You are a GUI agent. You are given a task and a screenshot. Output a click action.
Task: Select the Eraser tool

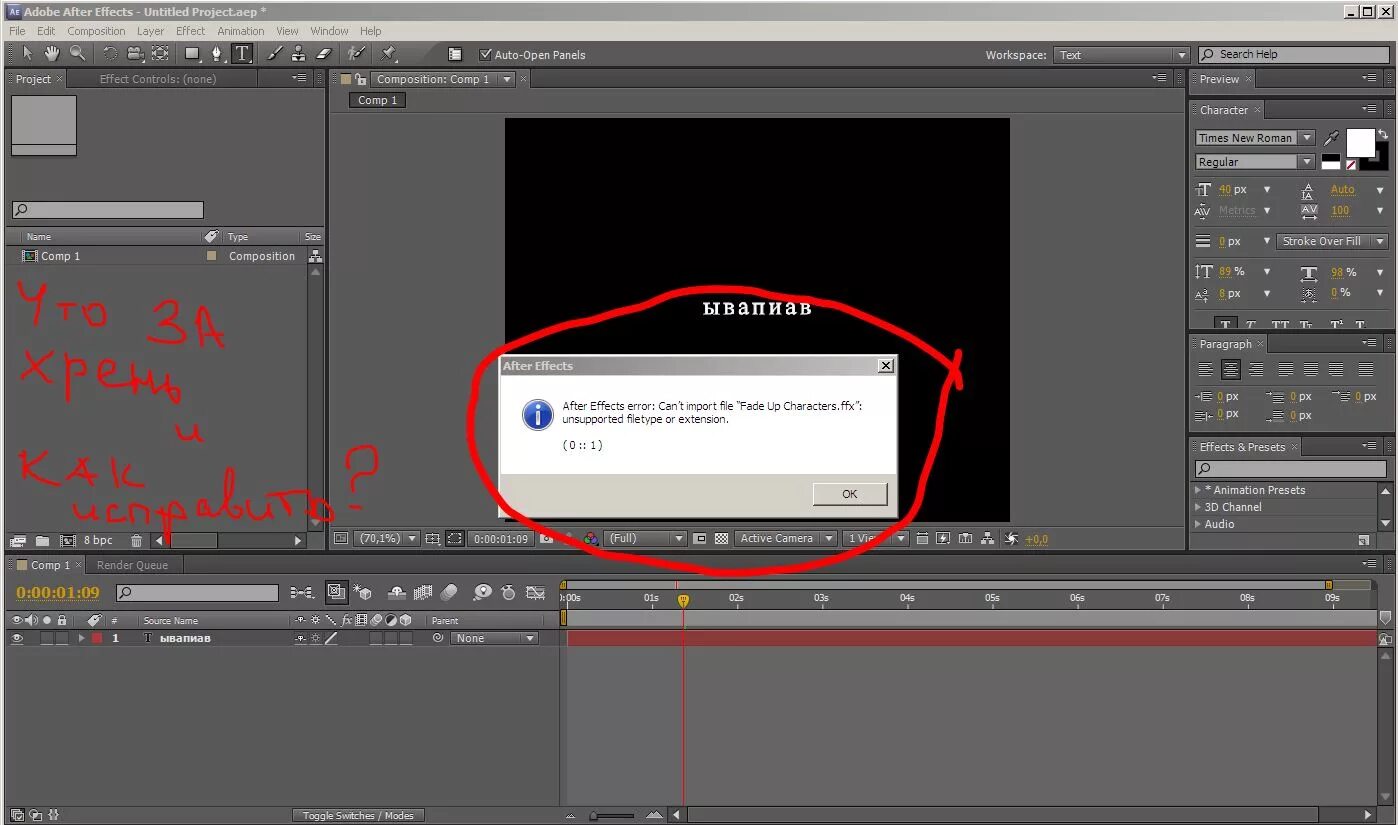(x=324, y=54)
